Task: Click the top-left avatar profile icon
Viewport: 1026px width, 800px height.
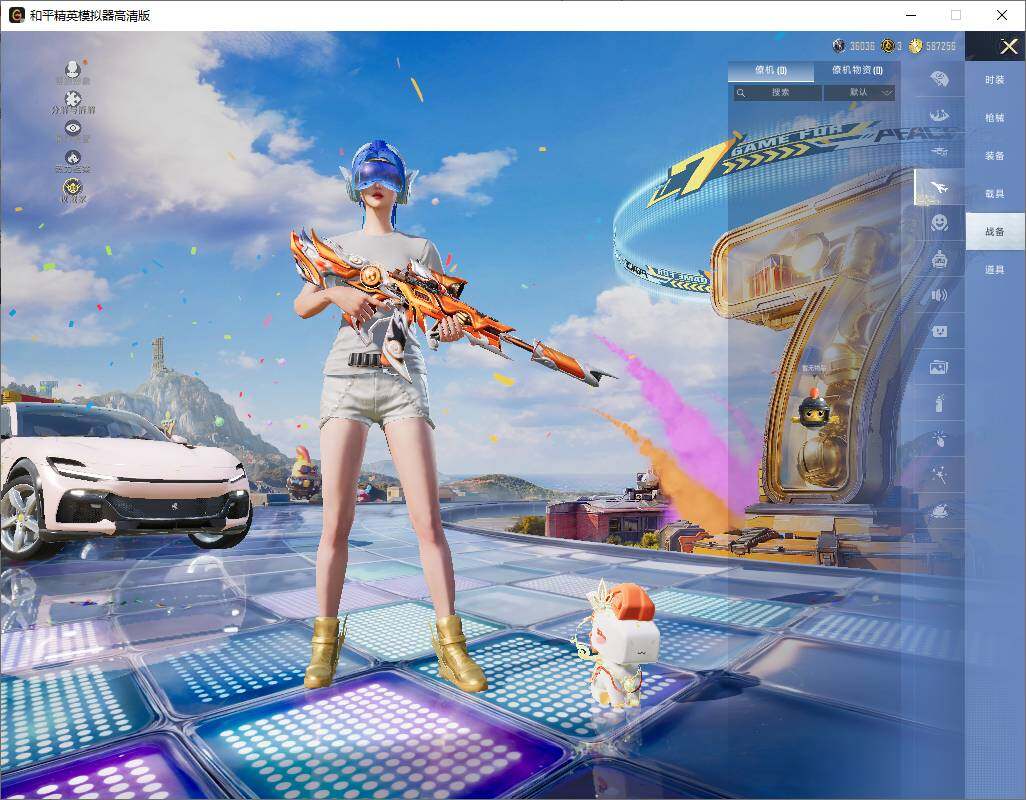Action: 73,71
